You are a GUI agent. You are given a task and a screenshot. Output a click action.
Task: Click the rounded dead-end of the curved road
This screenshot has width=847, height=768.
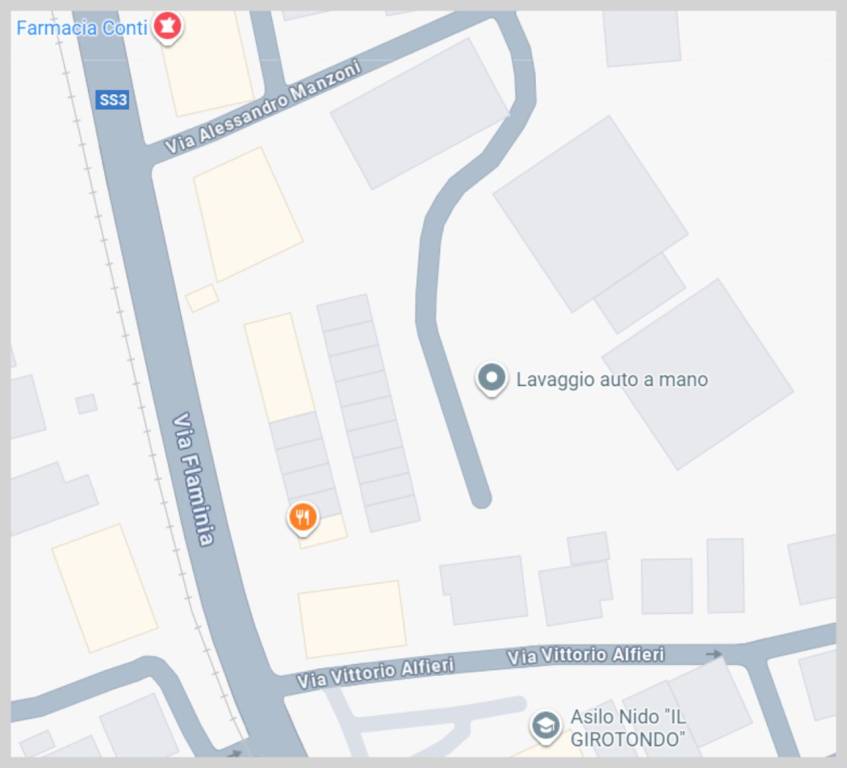pyautogui.click(x=480, y=498)
